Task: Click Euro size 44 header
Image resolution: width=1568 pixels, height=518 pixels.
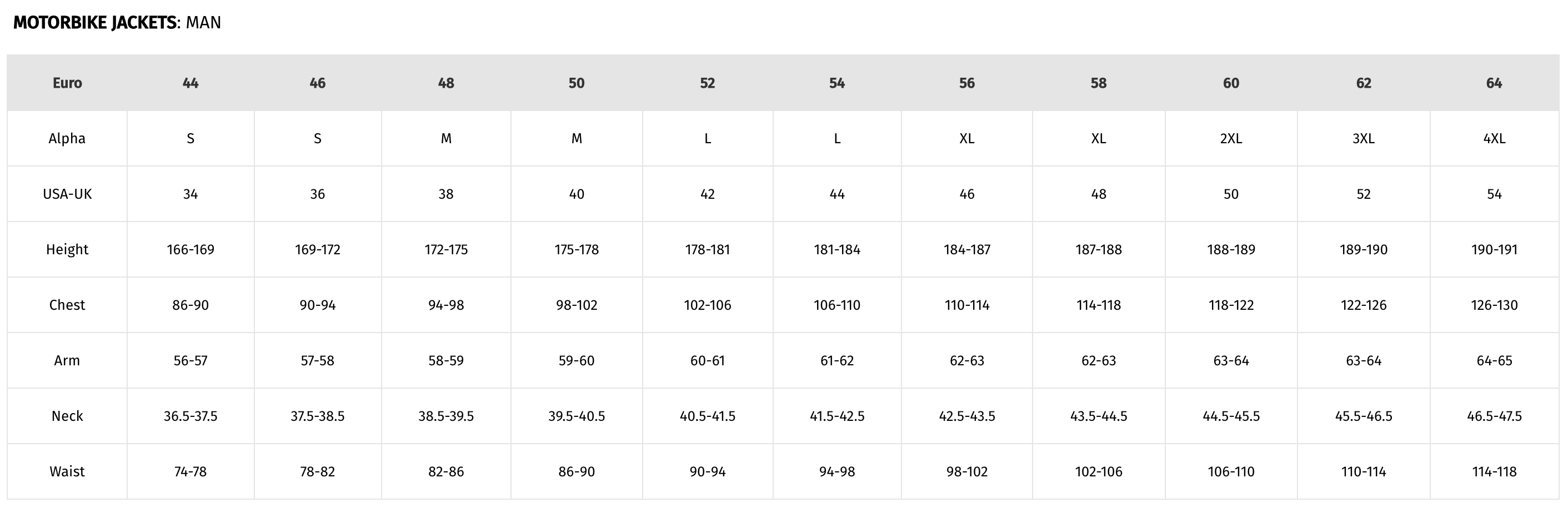Action: click(191, 83)
